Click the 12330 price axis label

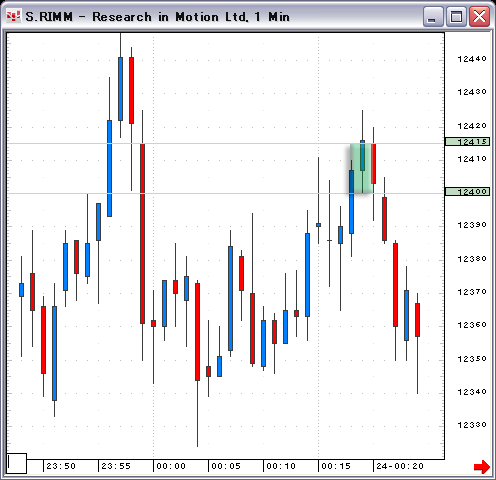472,425
